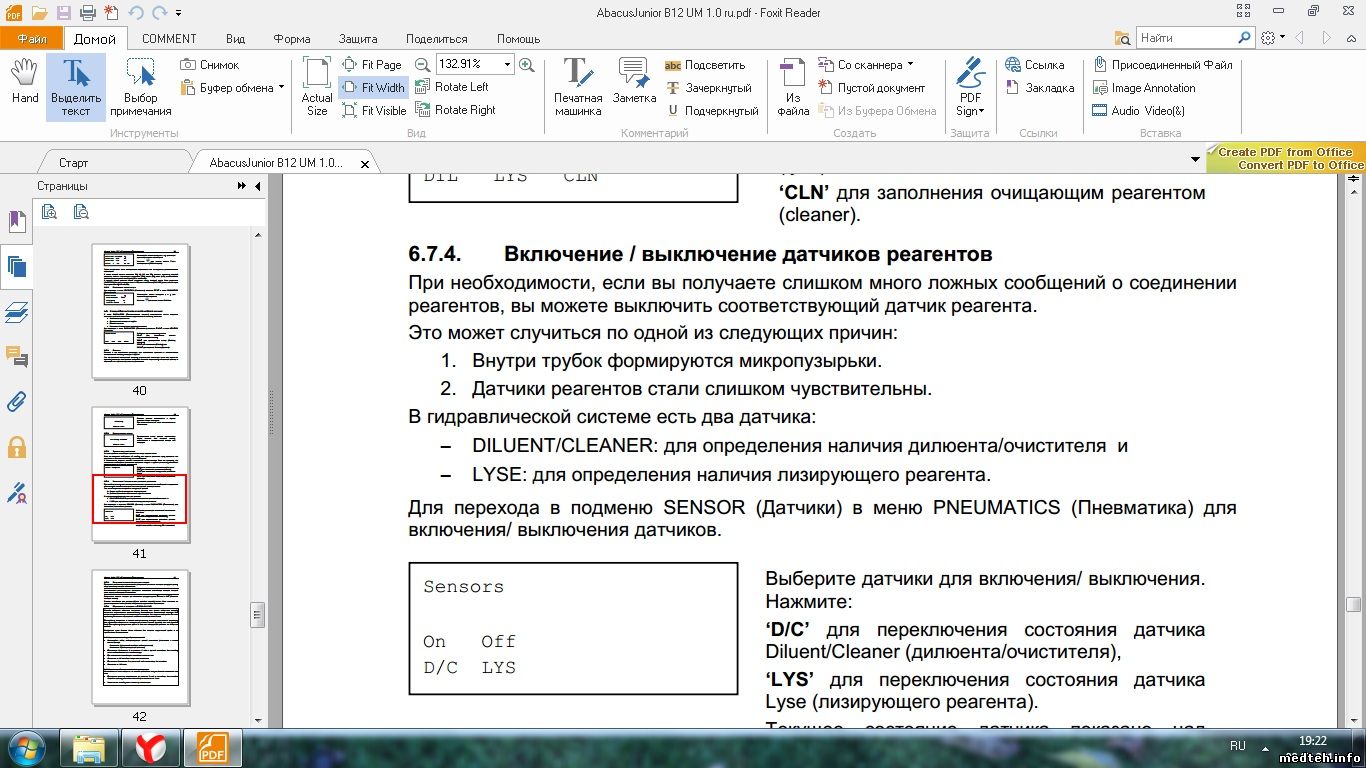
Task: Open the Защита ribbon tab
Action: coord(357,39)
